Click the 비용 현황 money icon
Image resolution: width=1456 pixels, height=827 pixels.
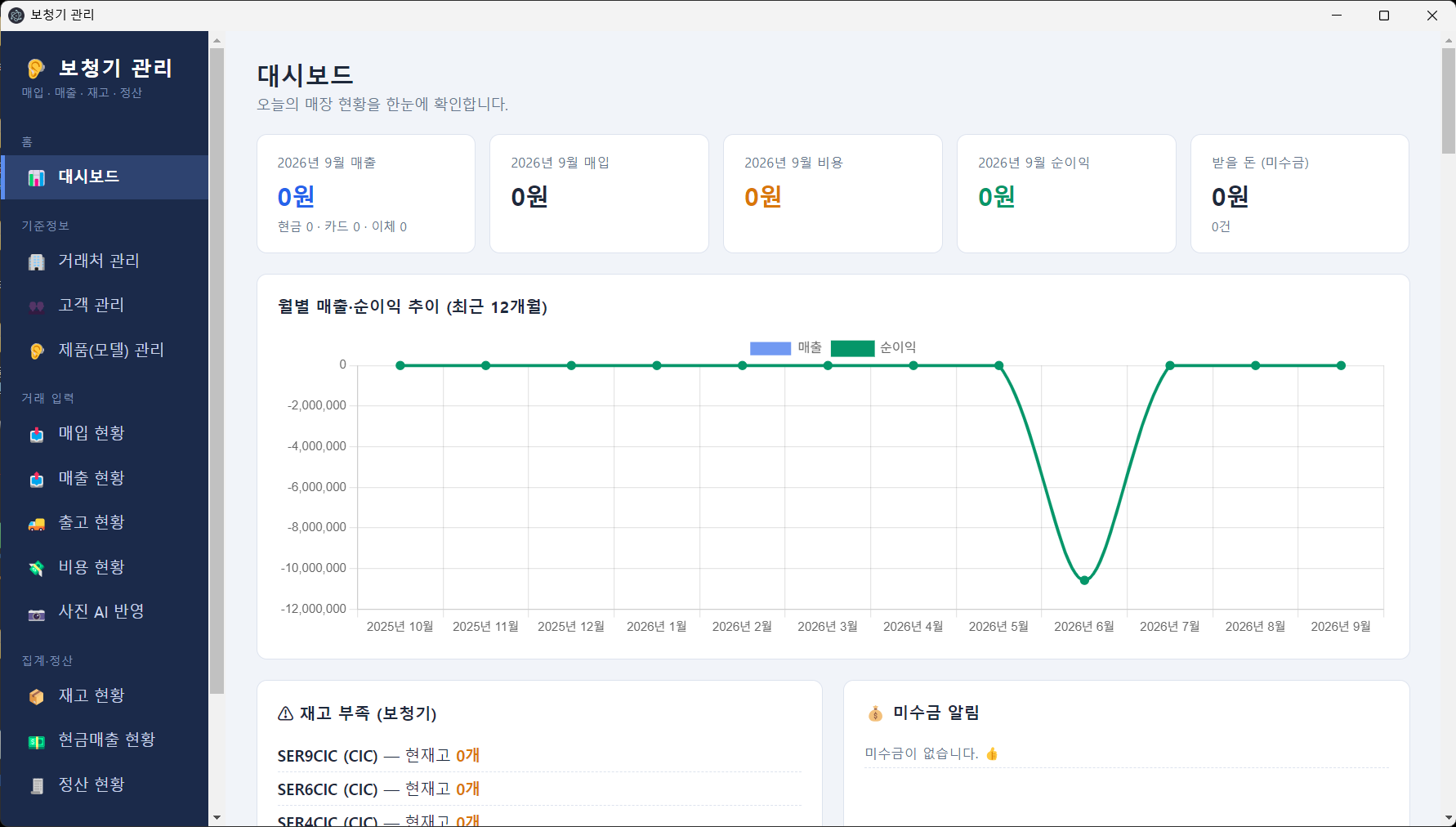(37, 568)
